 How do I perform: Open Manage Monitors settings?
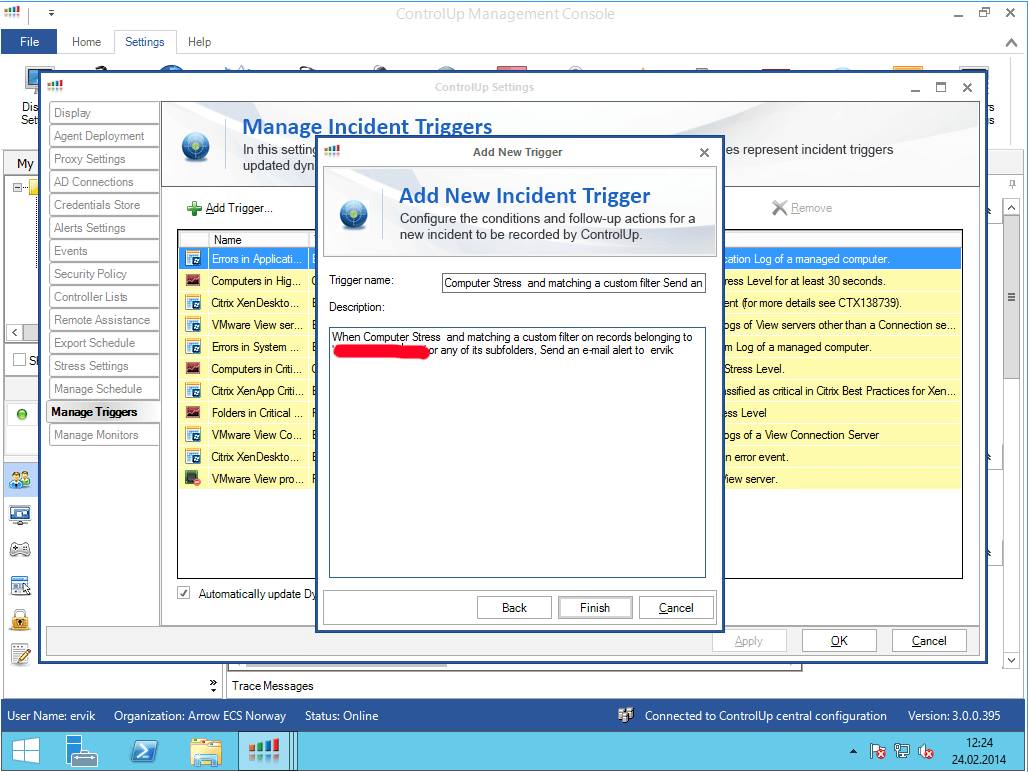104,434
